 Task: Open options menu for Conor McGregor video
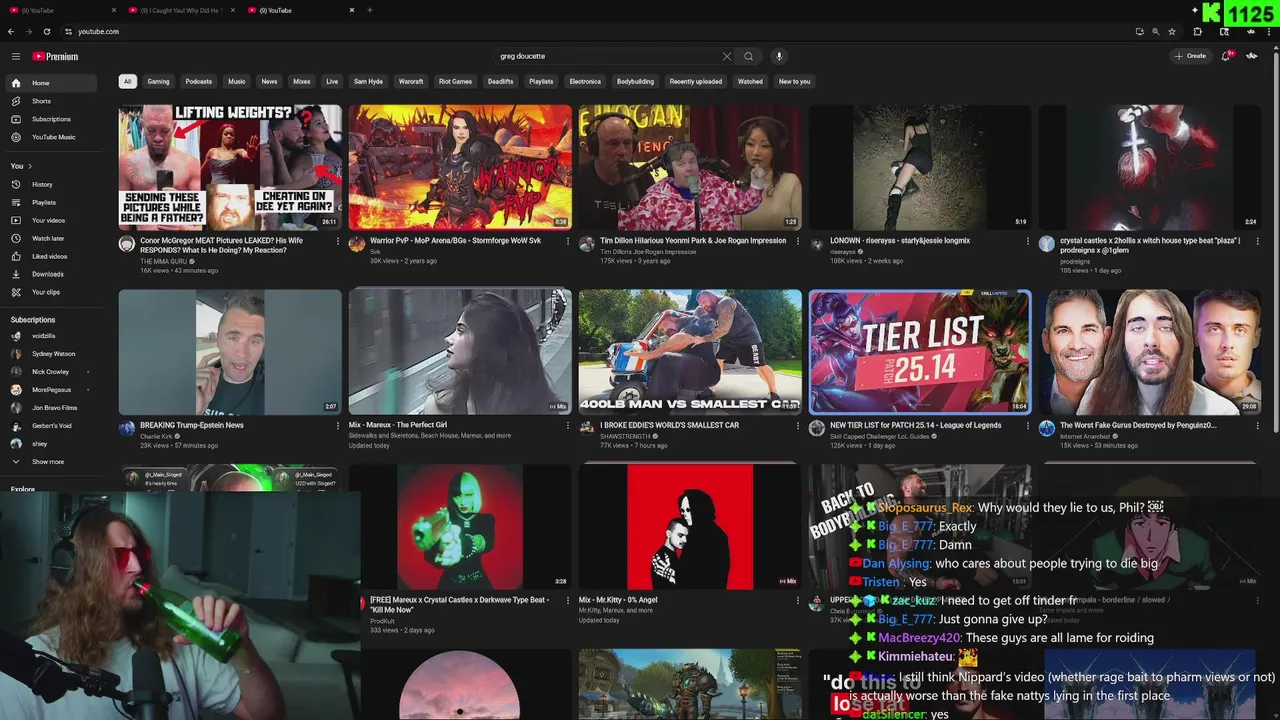click(337, 241)
